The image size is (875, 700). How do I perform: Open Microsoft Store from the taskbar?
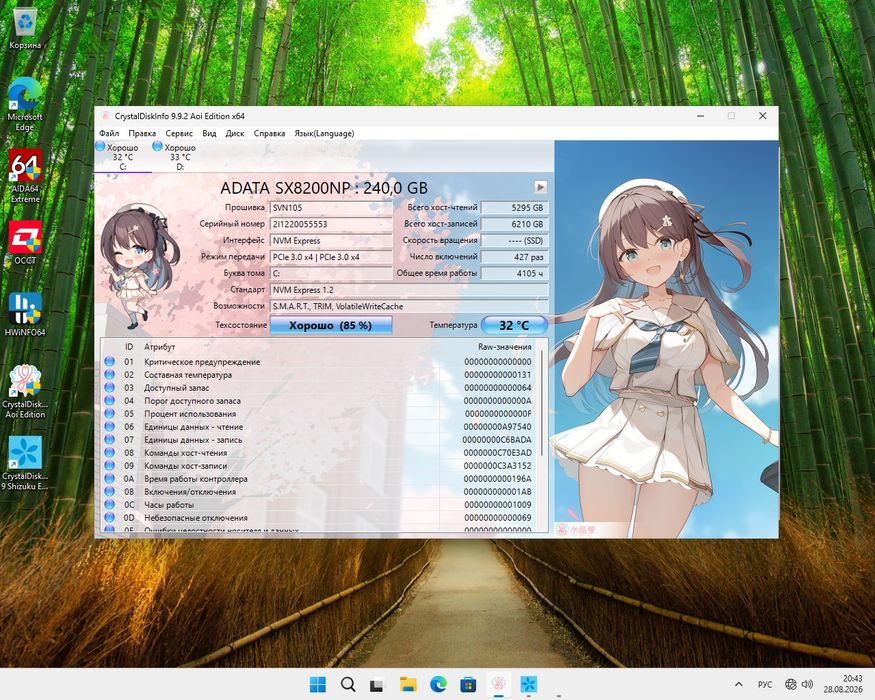(x=468, y=684)
